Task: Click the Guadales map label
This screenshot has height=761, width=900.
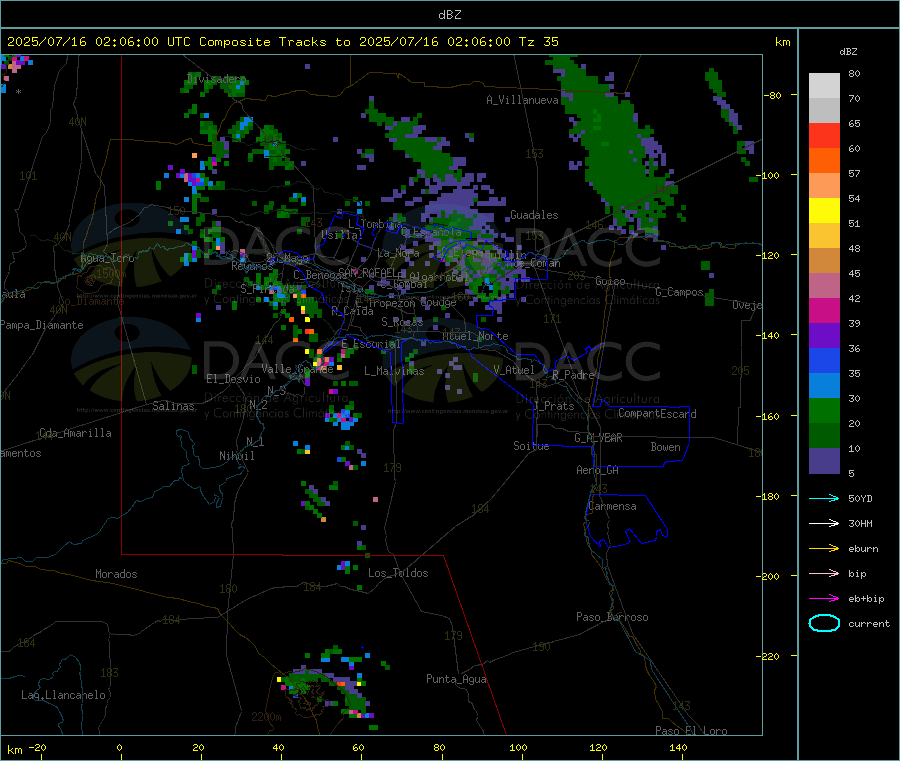Action: coord(534,215)
